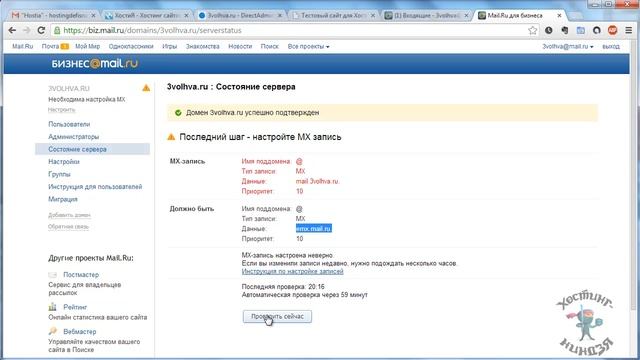Click the Добавить домен link

click(69, 215)
